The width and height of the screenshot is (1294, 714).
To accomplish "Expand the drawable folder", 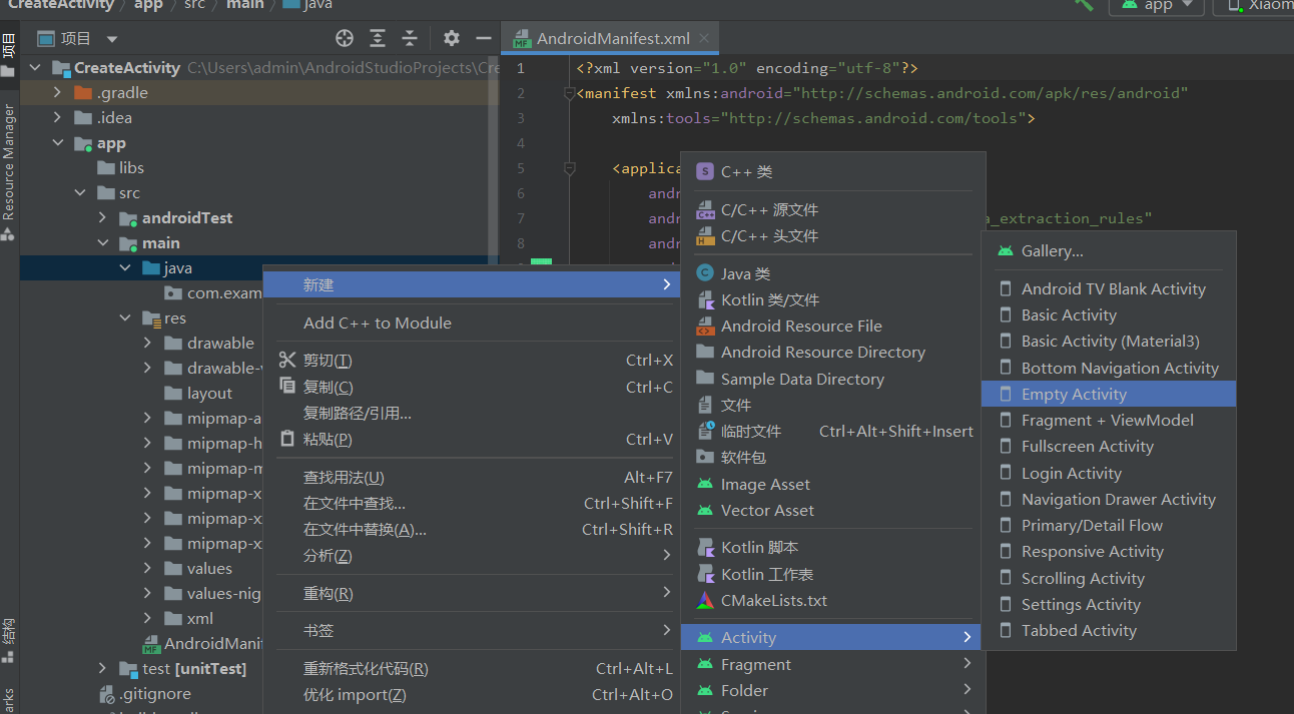I will point(148,343).
